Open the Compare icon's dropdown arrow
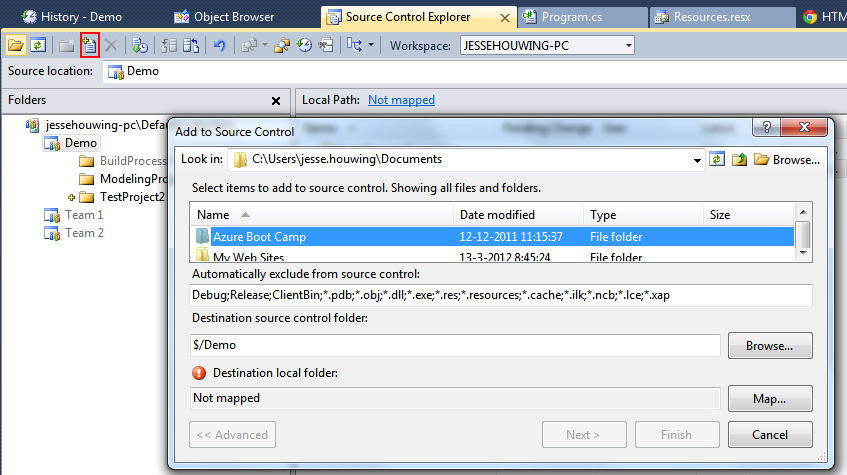This screenshot has height=475, width=847. [x=265, y=45]
